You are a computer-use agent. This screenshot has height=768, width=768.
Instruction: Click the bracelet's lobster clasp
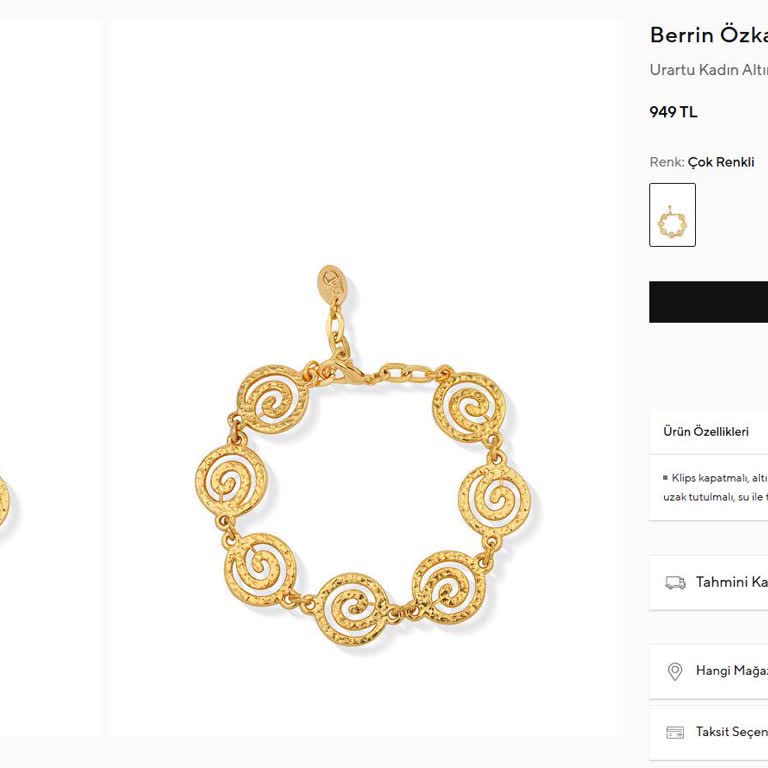[x=352, y=373]
